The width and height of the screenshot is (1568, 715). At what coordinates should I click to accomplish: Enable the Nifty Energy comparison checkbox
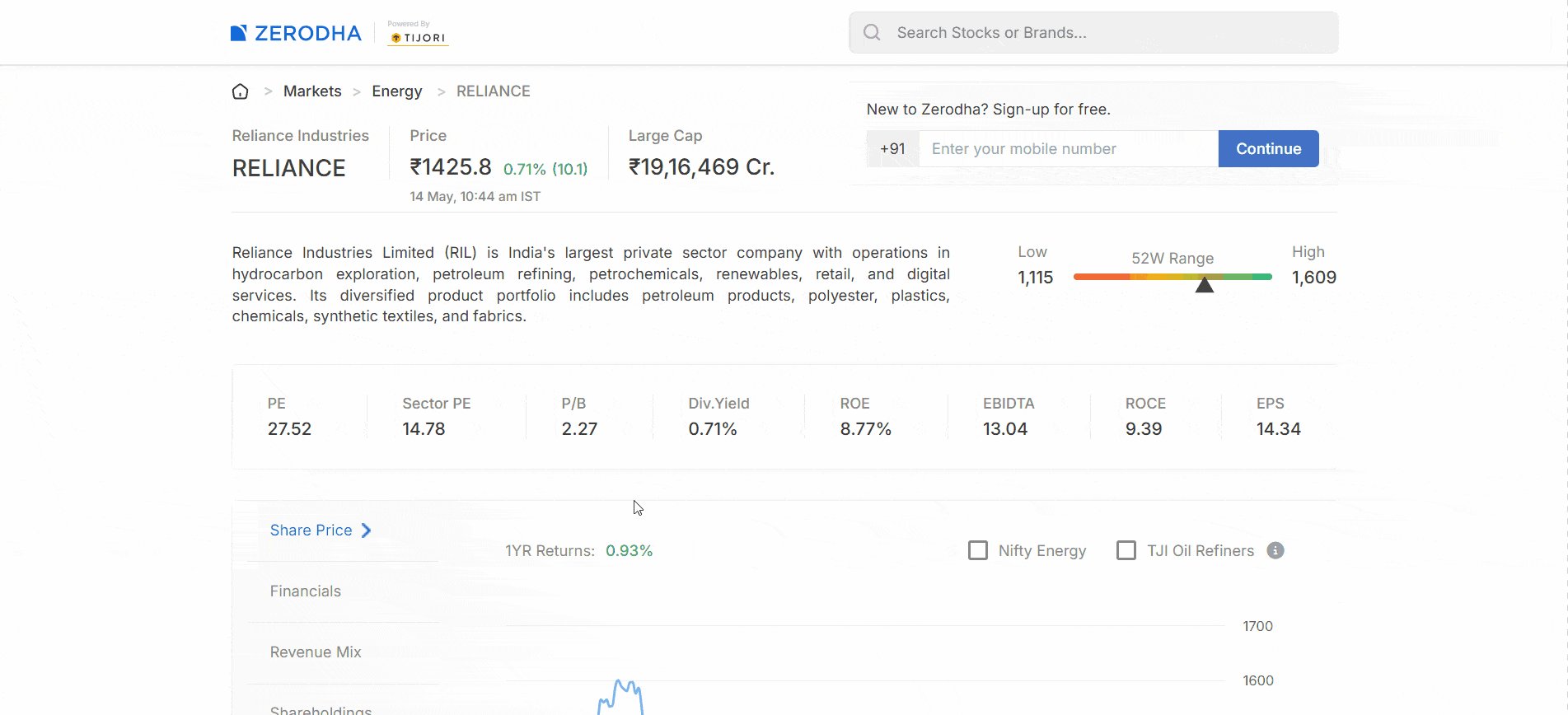point(978,550)
